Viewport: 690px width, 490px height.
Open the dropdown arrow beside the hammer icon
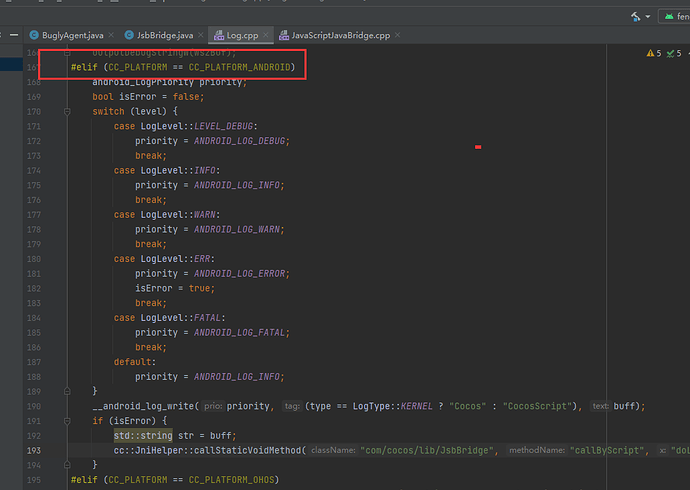[x=648, y=17]
